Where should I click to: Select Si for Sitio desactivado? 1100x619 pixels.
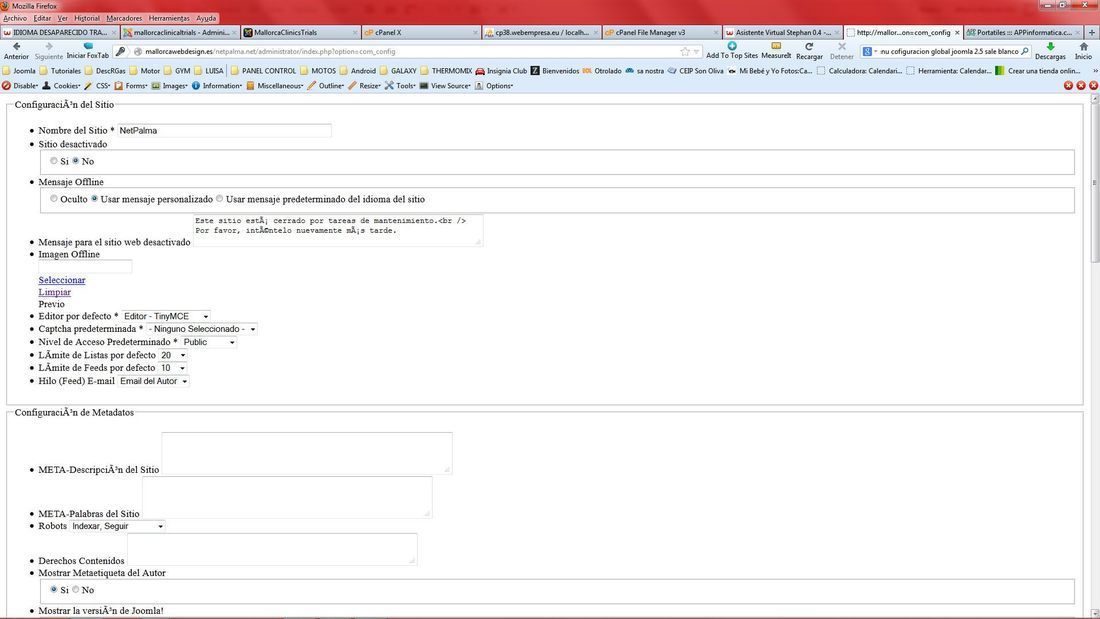(54, 161)
